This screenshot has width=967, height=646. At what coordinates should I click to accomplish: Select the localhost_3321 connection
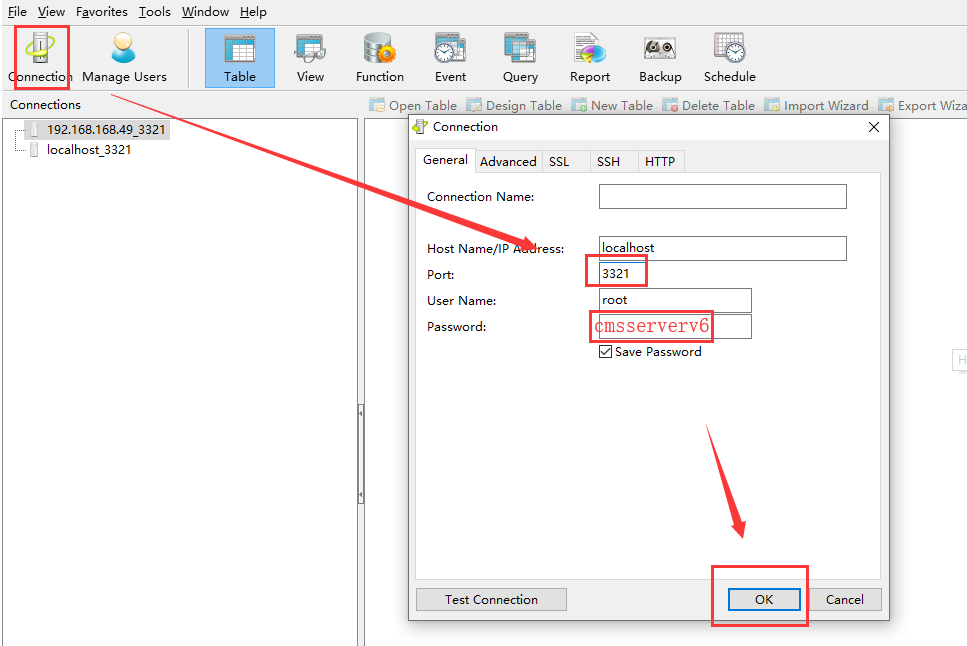[x=88, y=149]
